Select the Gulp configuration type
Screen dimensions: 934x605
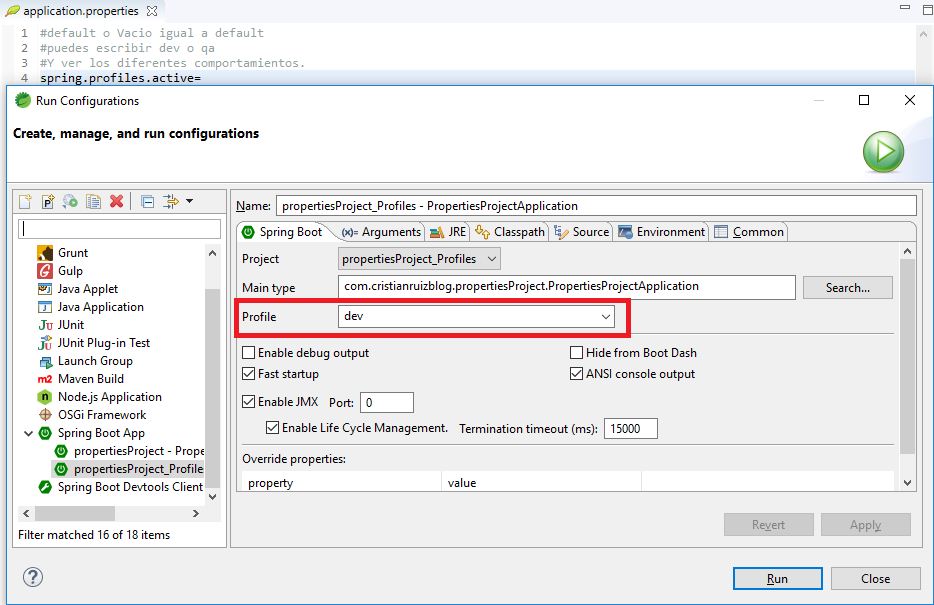click(60, 271)
